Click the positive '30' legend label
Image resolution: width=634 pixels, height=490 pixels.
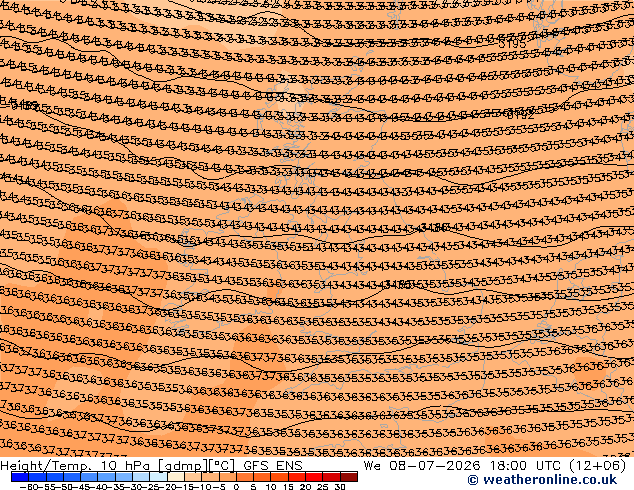click(340, 486)
